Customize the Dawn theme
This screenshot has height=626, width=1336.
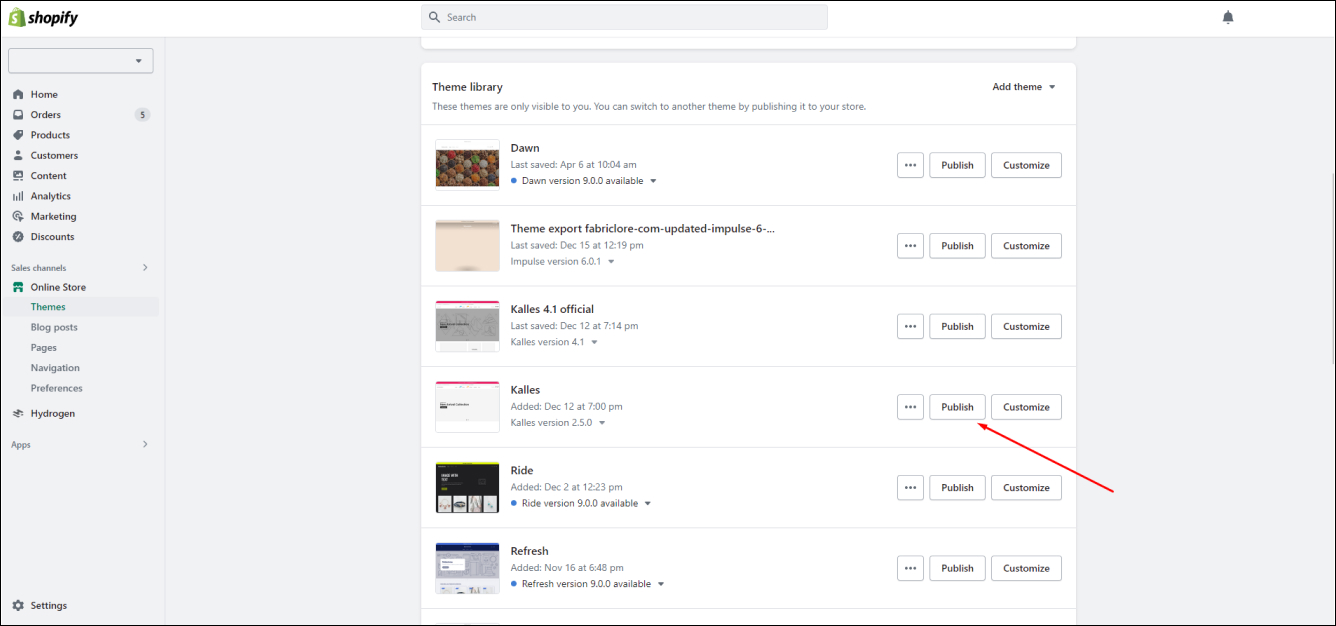click(x=1026, y=165)
